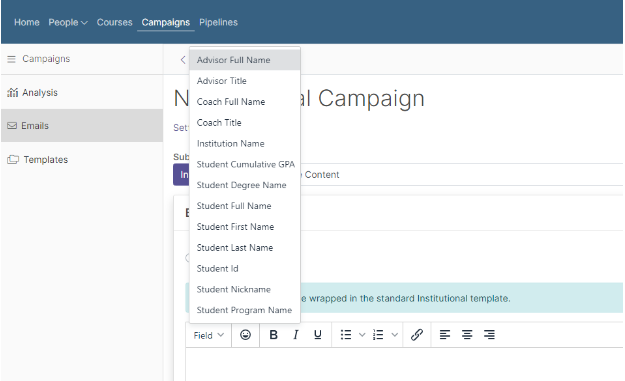Choose Coach Title merge field
Viewport: 625px width, 381px height.
point(245,122)
